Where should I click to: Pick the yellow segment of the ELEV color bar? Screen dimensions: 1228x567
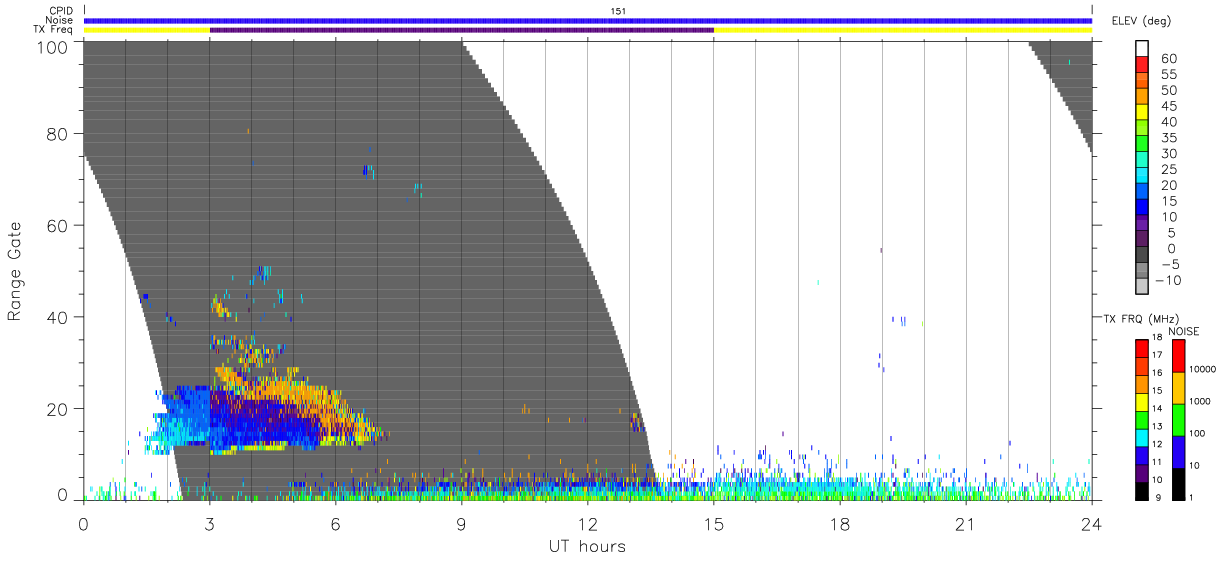1142,114
